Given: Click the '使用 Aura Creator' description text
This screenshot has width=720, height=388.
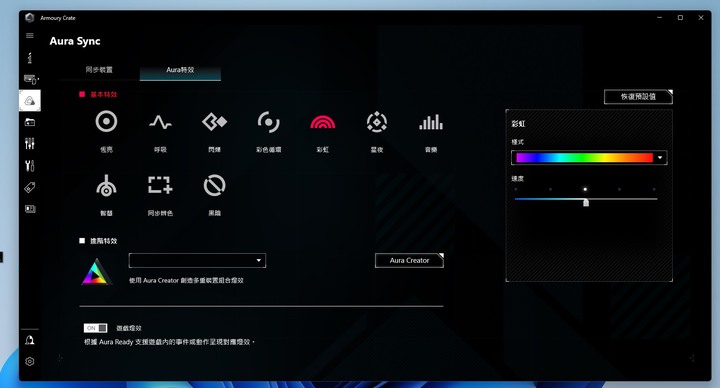Looking at the screenshot, I should click(x=186, y=280).
